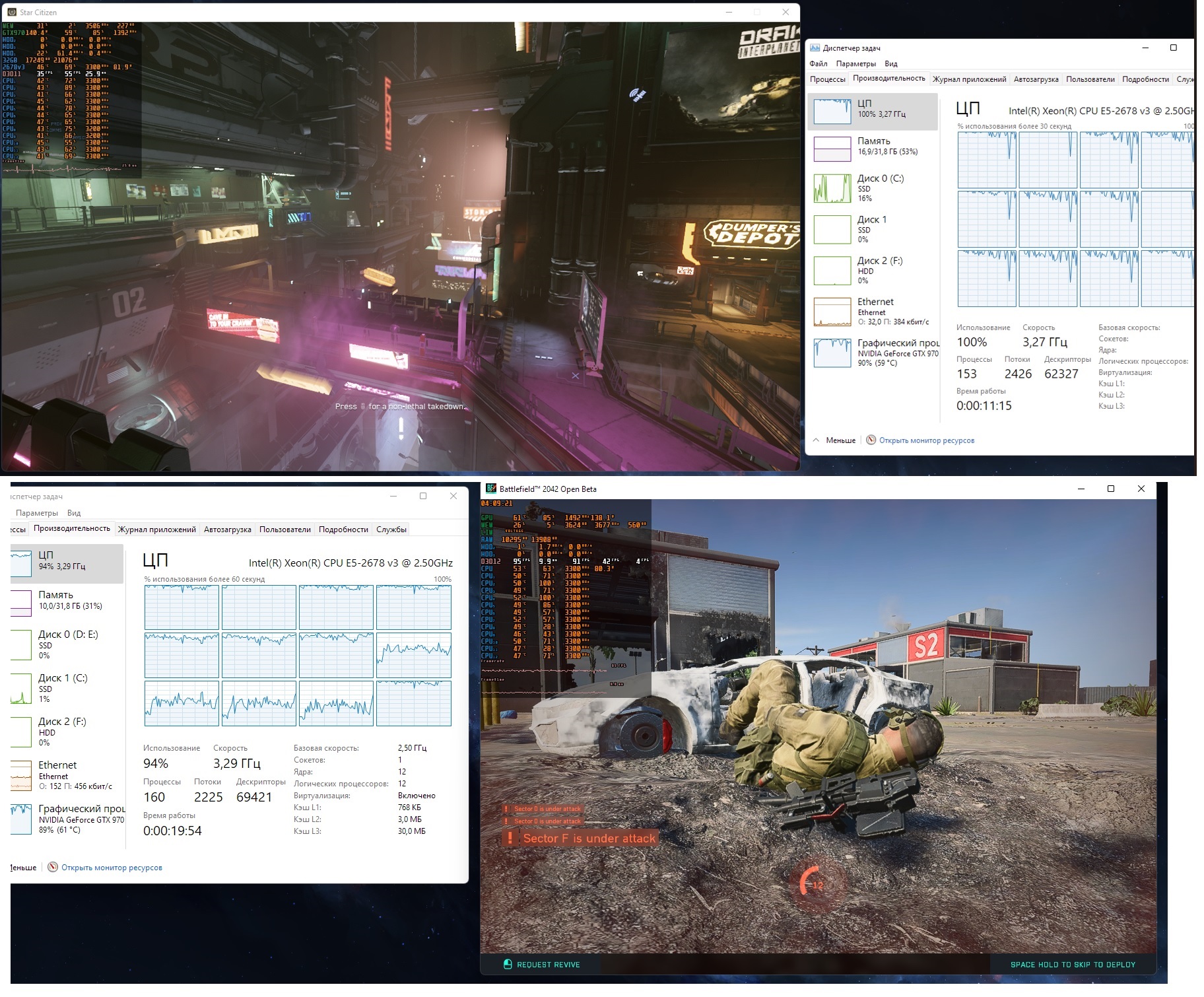Screen dimensions: 1204x997
Task: Minimize the Task Manager beside Star Citizen
Action: [x=1145, y=48]
